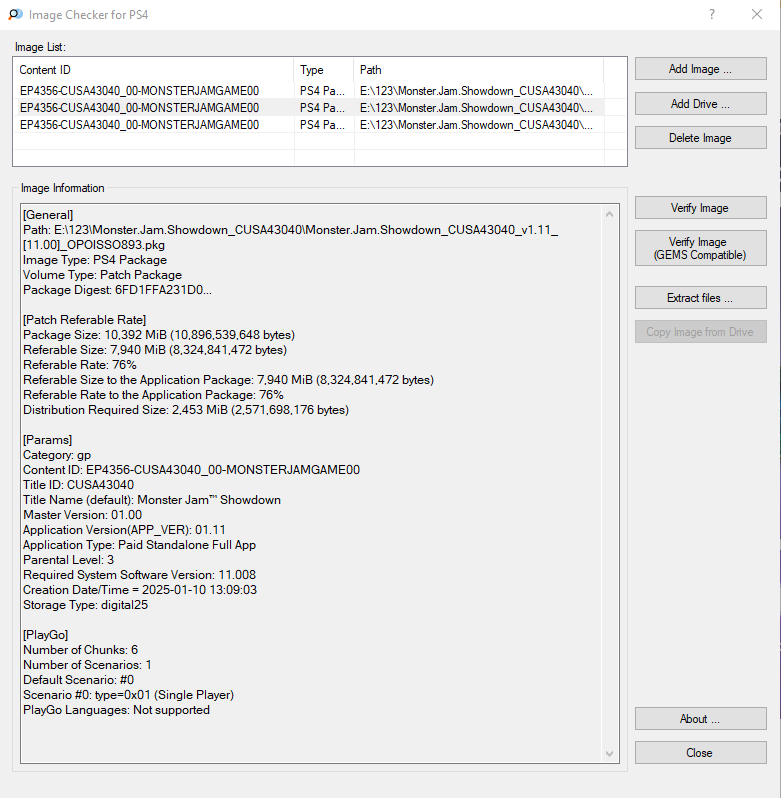Click the Close button at the bottom

[x=701, y=753]
